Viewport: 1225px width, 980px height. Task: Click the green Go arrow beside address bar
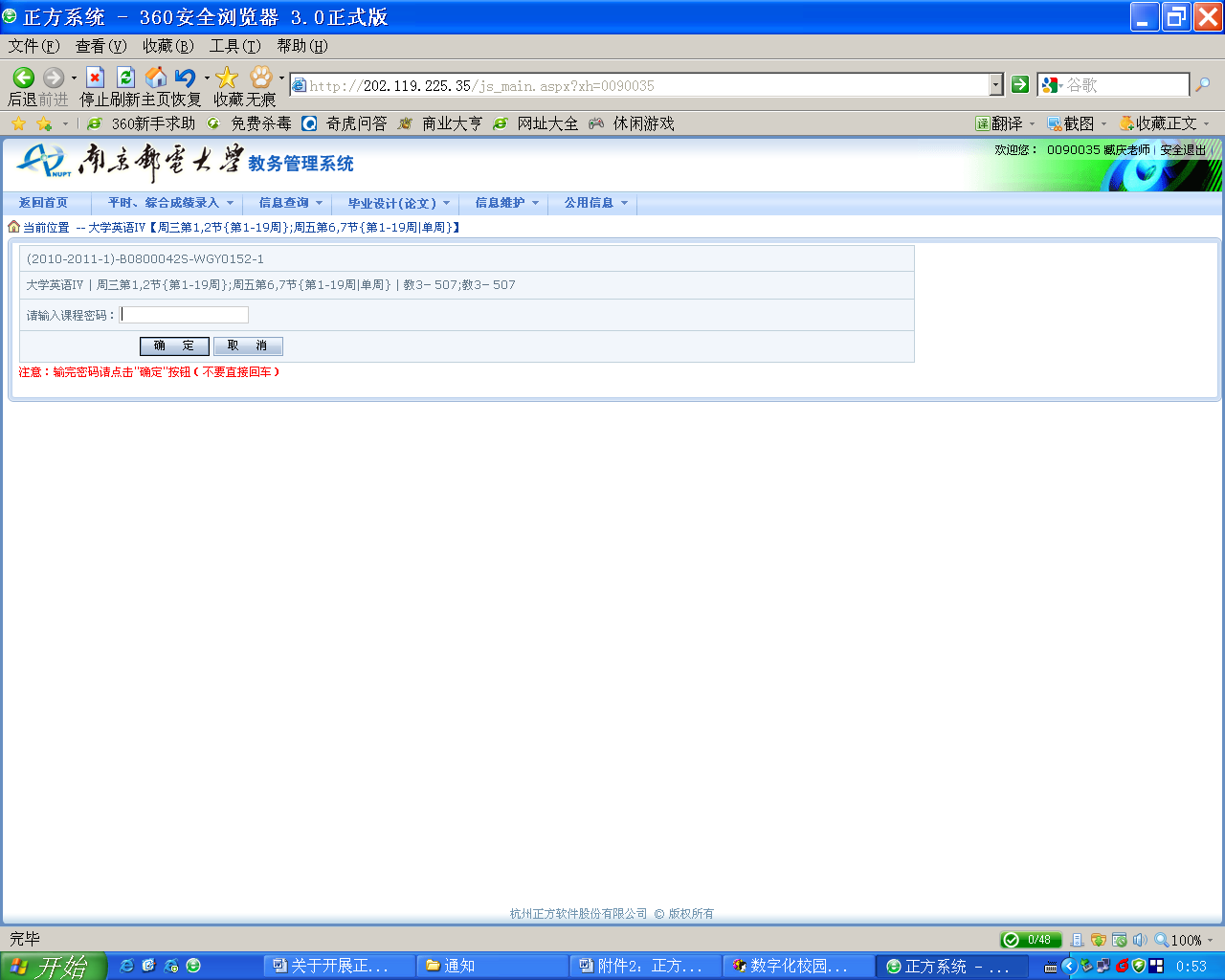click(x=1020, y=85)
